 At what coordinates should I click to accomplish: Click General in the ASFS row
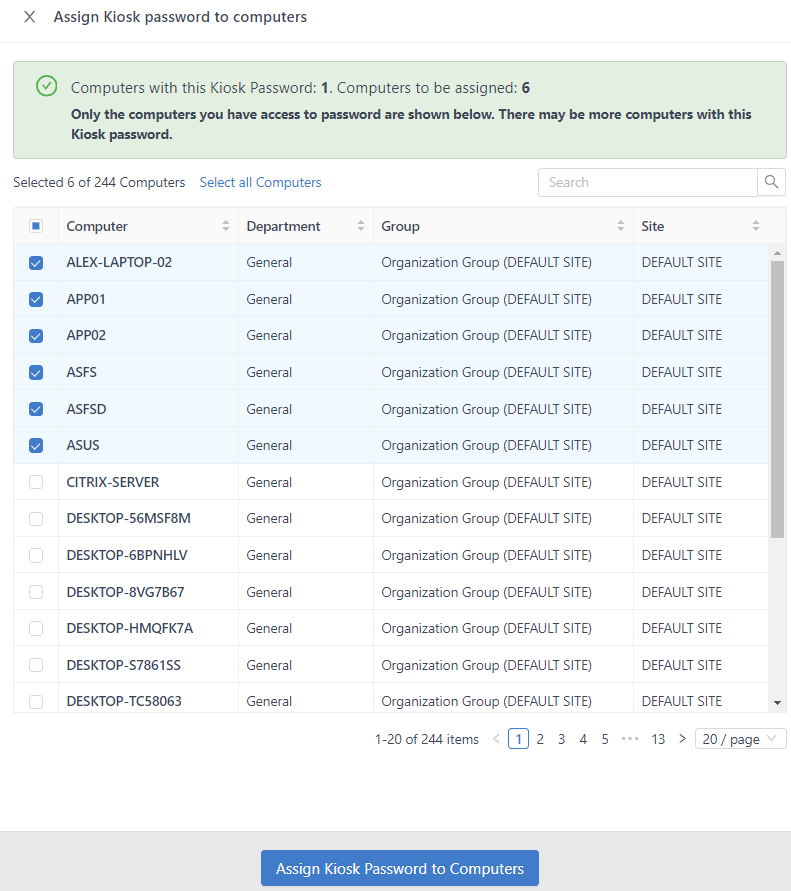coord(269,373)
